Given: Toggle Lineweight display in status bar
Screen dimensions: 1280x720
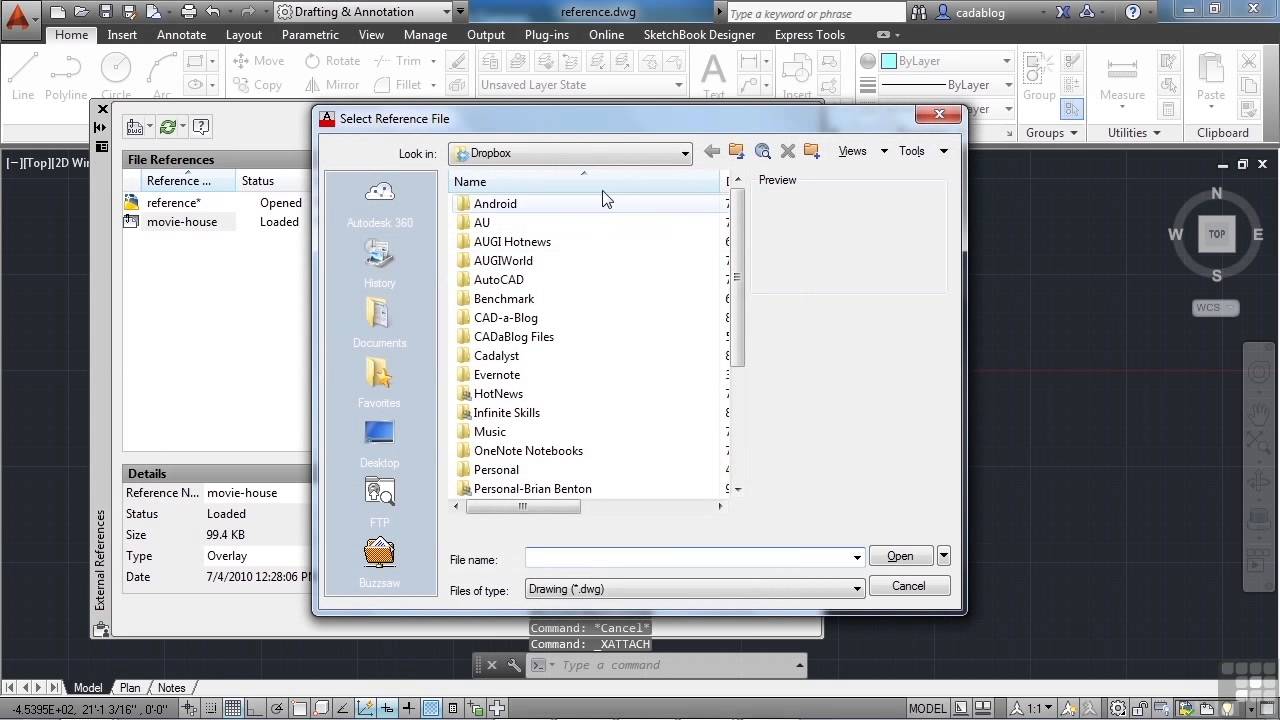Looking at the screenshot, I should click(408, 709).
